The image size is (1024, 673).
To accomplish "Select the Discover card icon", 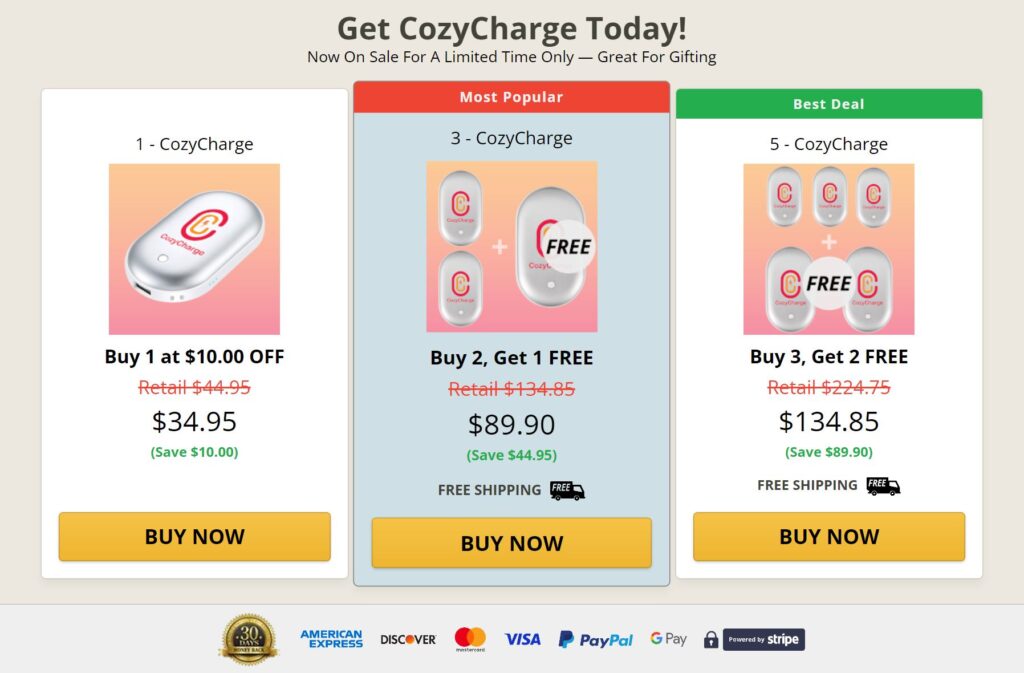I will tap(406, 638).
